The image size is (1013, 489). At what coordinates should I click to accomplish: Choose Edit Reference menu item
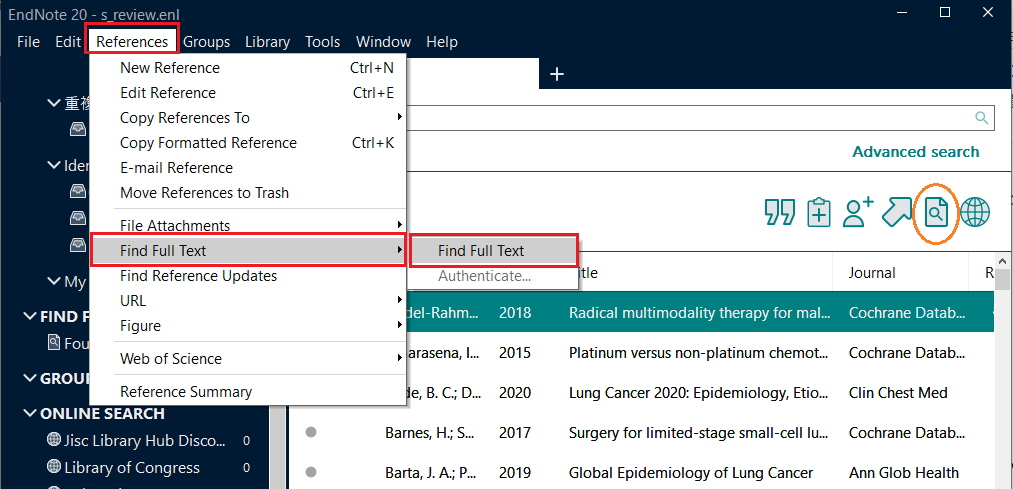(x=248, y=93)
